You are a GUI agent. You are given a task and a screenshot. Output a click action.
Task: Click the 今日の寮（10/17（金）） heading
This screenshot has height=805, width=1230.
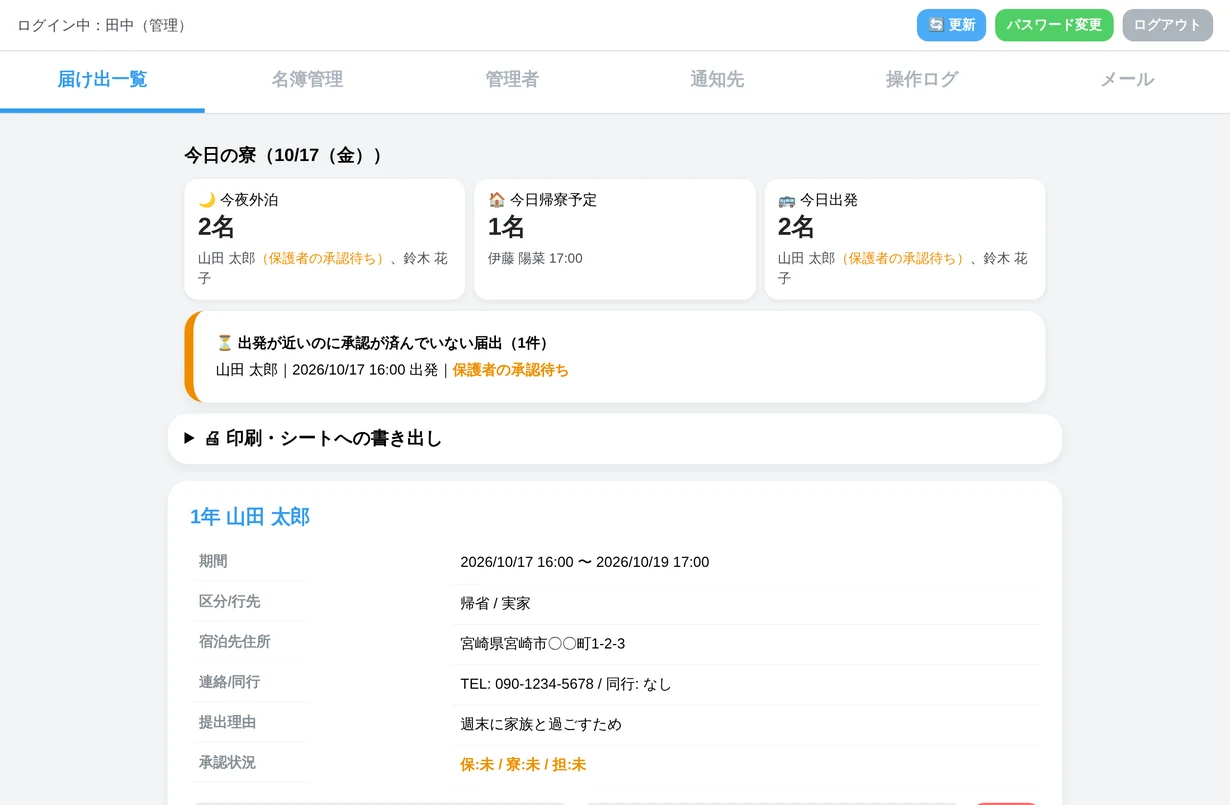(283, 155)
